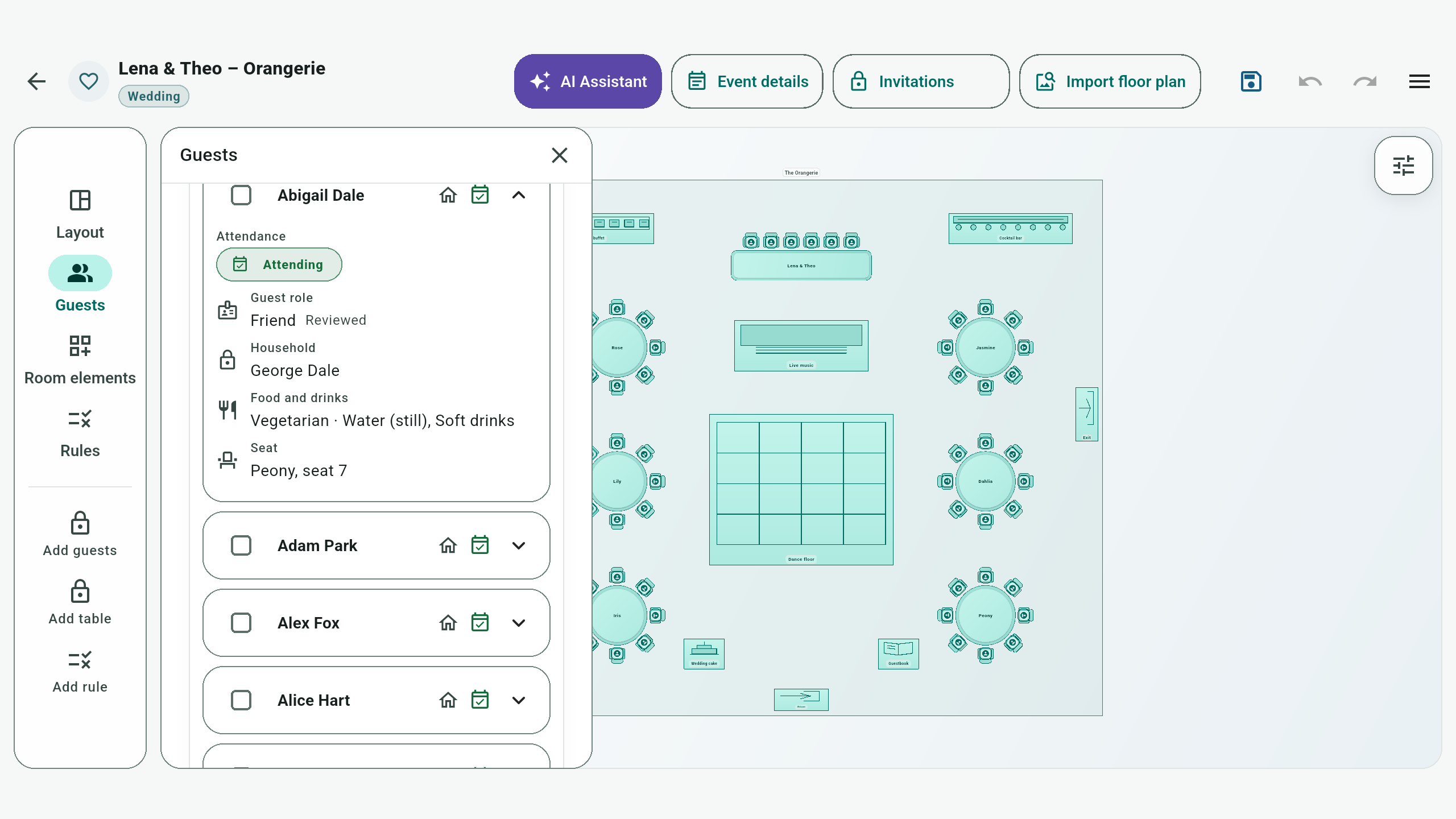Tick the Alice Hart checkbox

click(x=241, y=700)
